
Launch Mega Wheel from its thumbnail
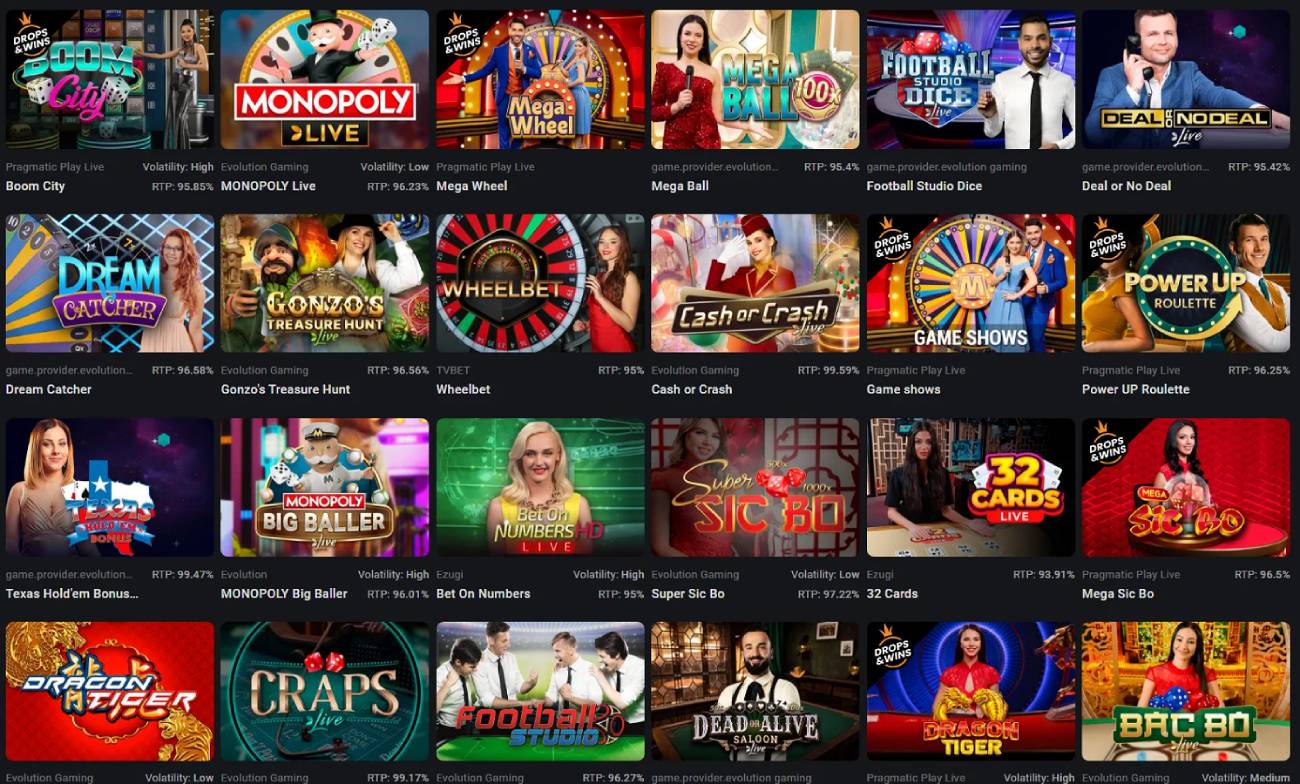(x=540, y=79)
